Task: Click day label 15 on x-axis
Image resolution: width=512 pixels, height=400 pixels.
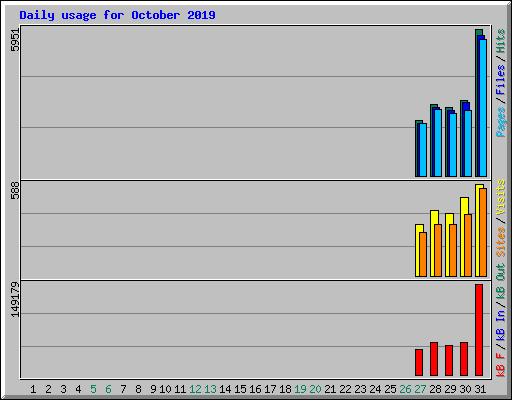Action: (240, 389)
